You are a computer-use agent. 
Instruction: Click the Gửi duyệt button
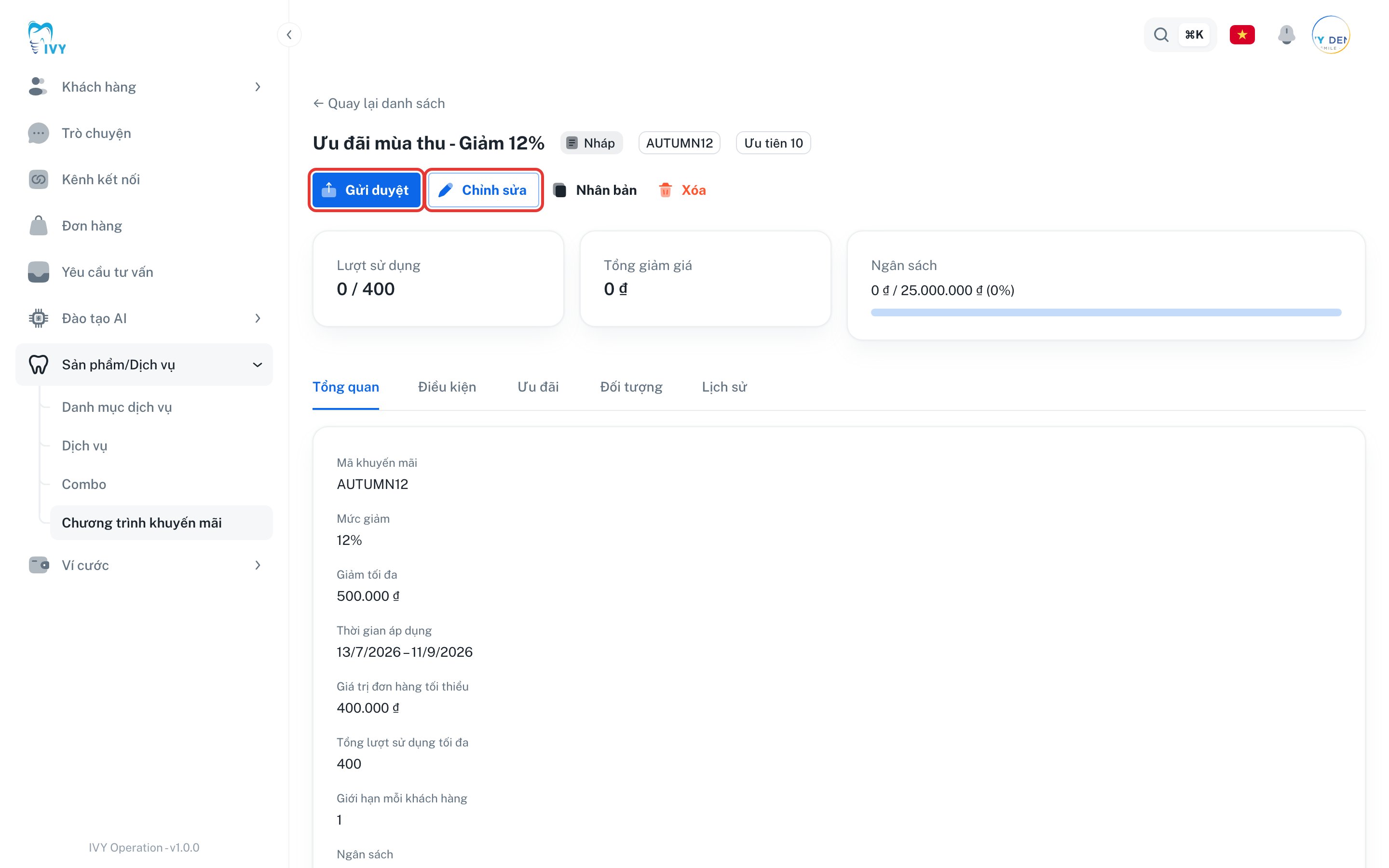click(366, 190)
